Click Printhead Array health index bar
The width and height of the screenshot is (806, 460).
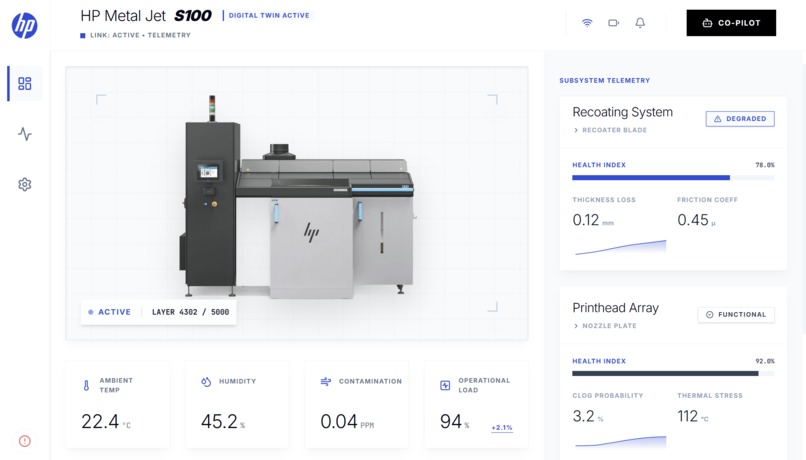pyautogui.click(x=673, y=374)
